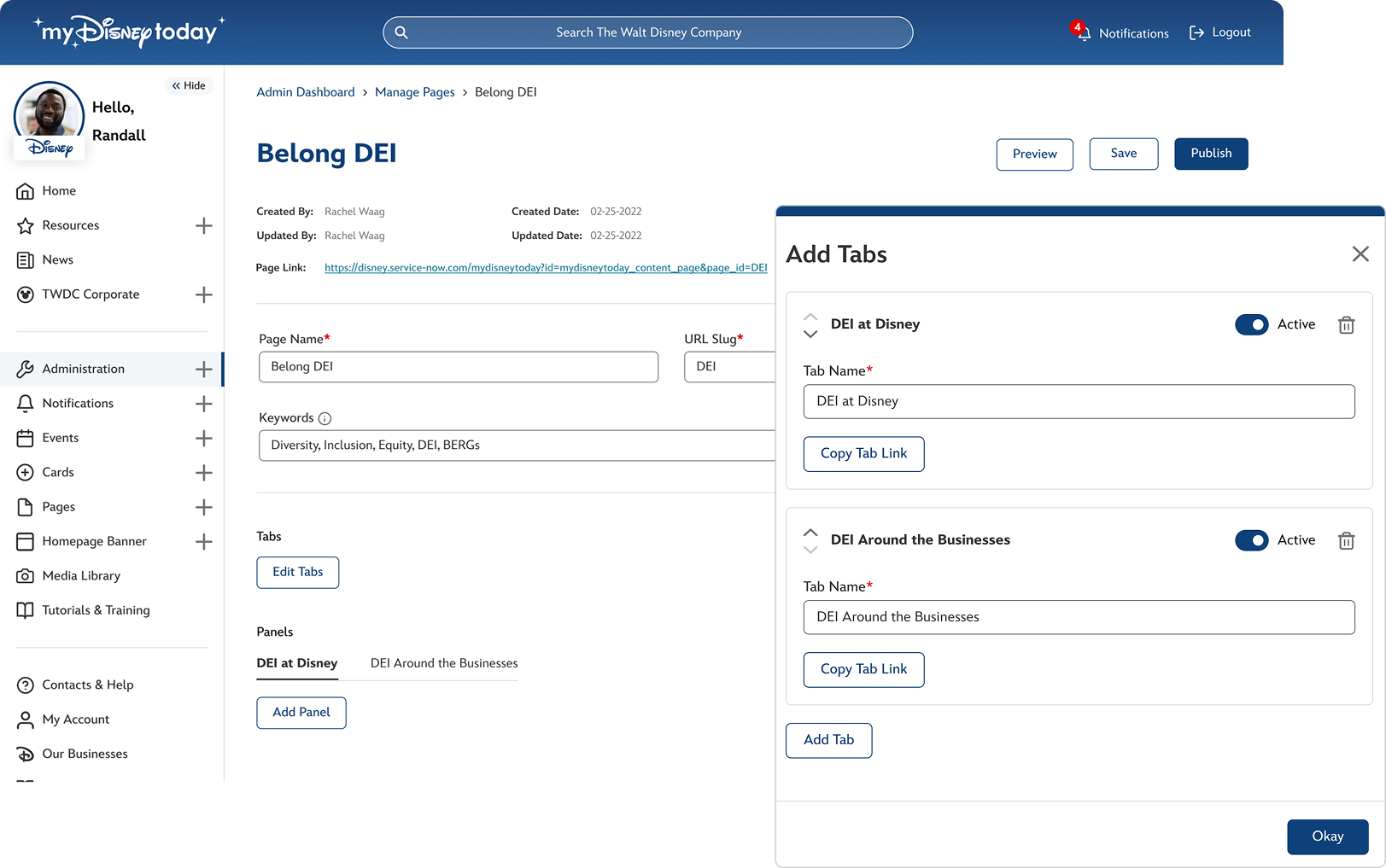Click the Page Name input field

coord(459,367)
